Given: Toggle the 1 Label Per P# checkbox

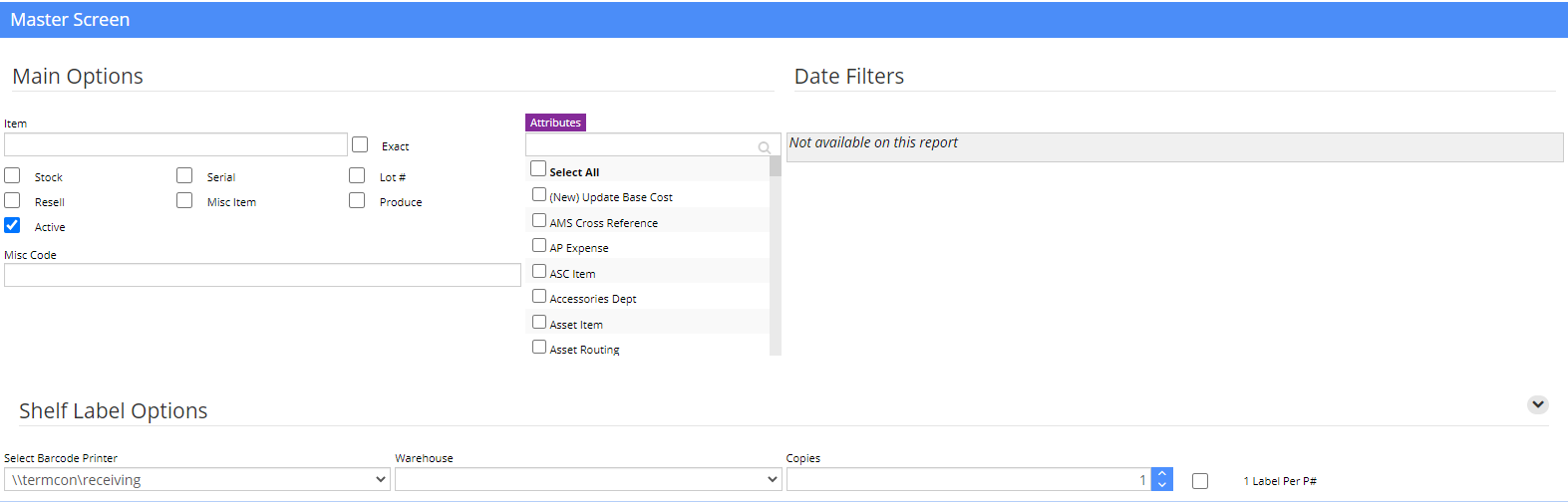Looking at the screenshot, I should [x=1200, y=481].
